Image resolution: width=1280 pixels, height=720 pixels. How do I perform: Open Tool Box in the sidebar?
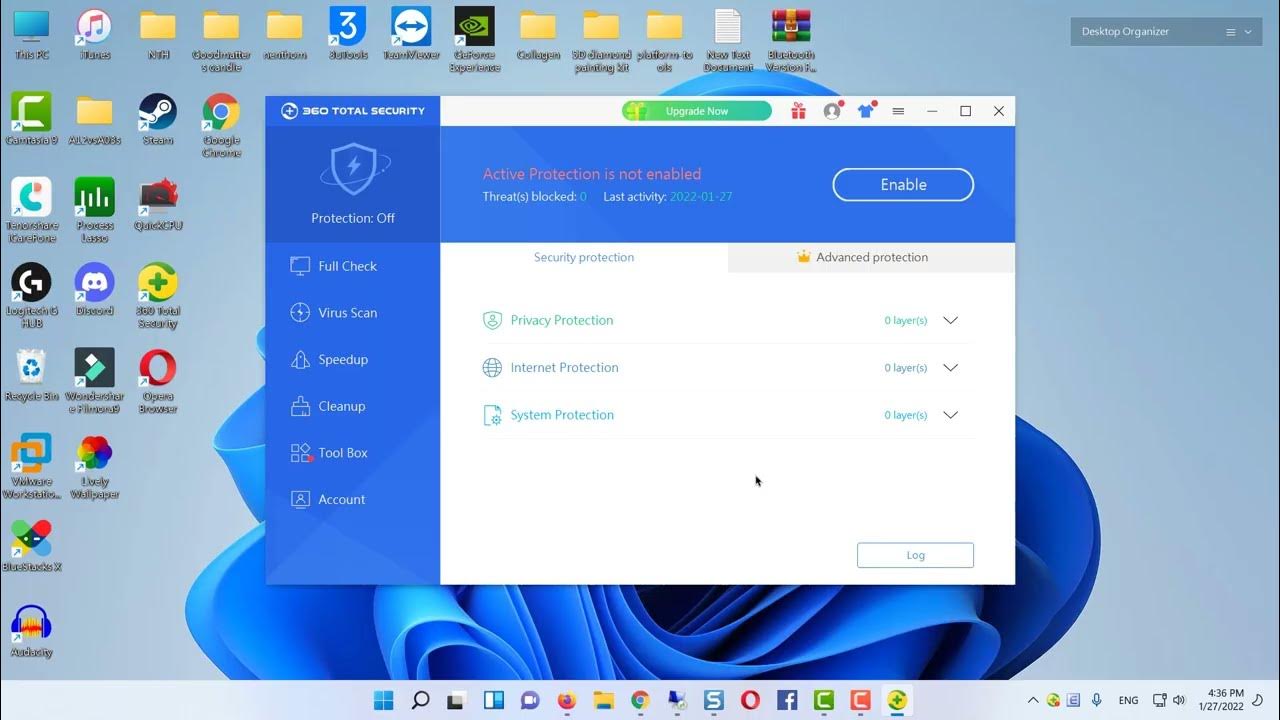click(330, 453)
